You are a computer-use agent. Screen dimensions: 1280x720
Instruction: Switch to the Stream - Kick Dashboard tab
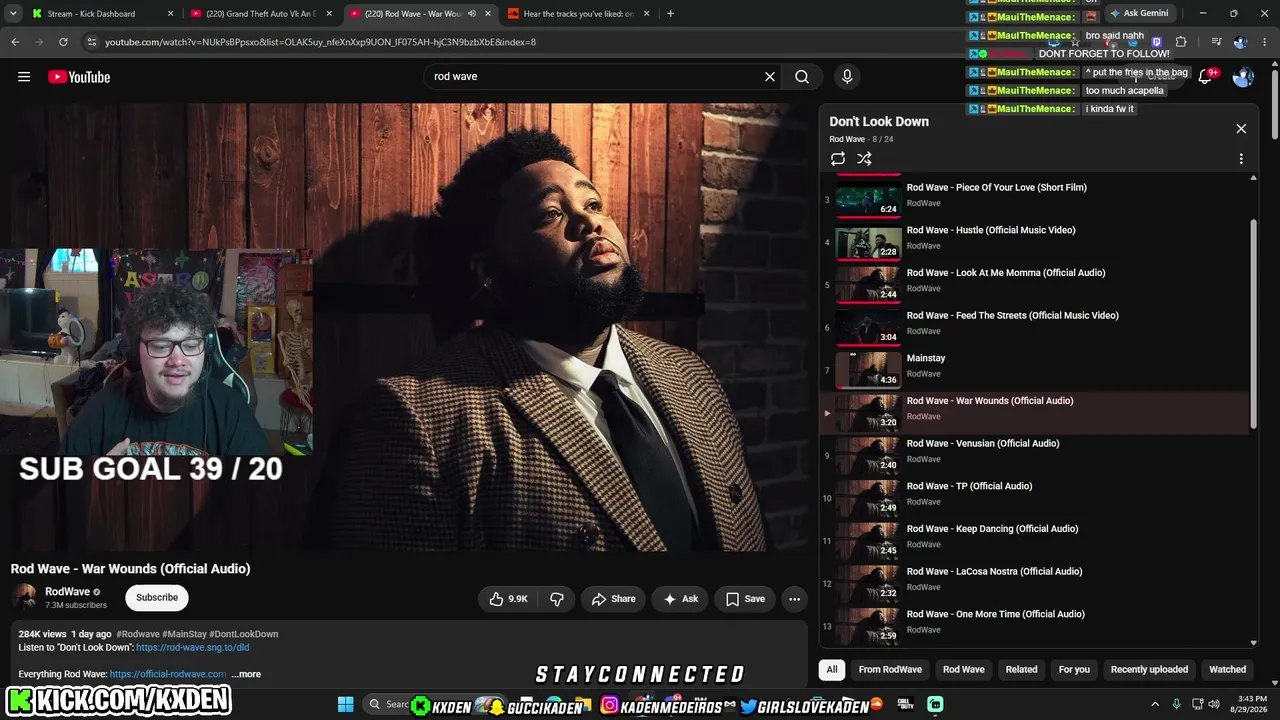102,14
